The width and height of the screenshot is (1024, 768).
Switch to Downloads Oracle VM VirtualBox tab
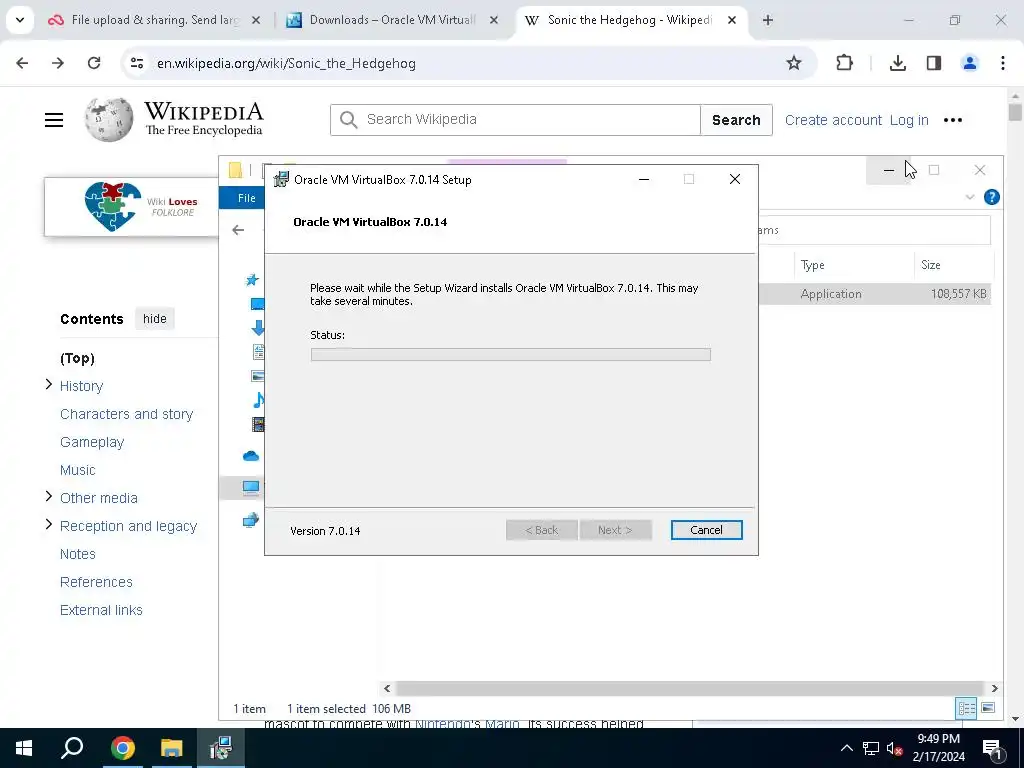(x=392, y=20)
